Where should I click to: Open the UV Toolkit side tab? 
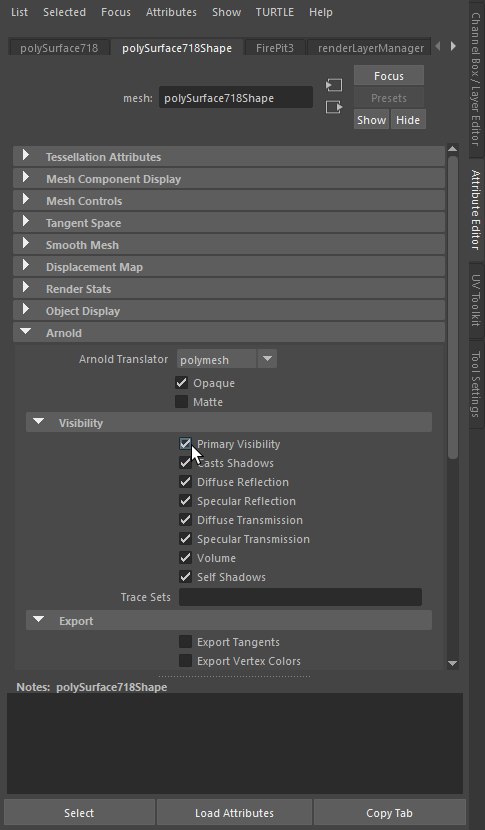click(x=477, y=300)
